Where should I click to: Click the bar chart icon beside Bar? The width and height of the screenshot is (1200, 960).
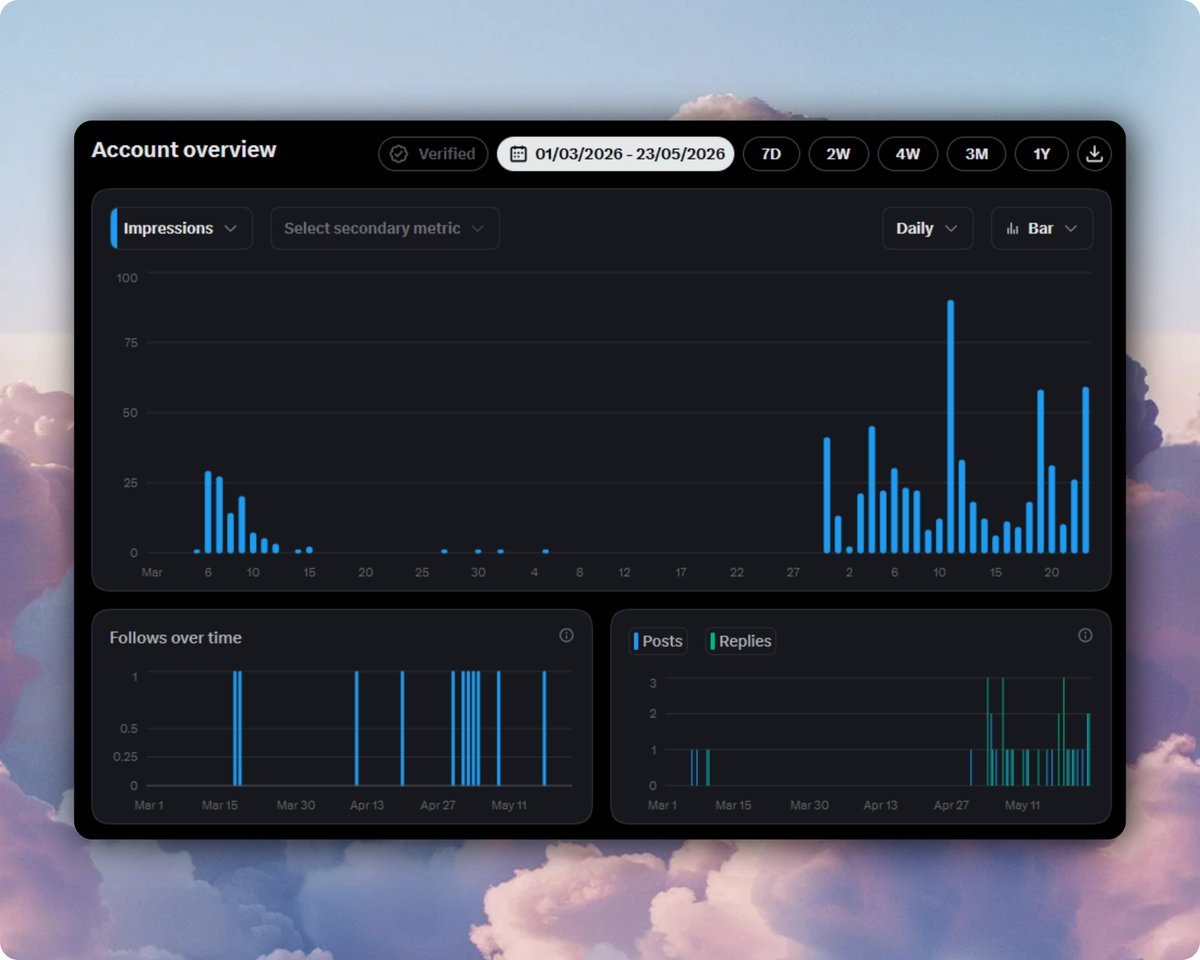pyautogui.click(x=1013, y=229)
